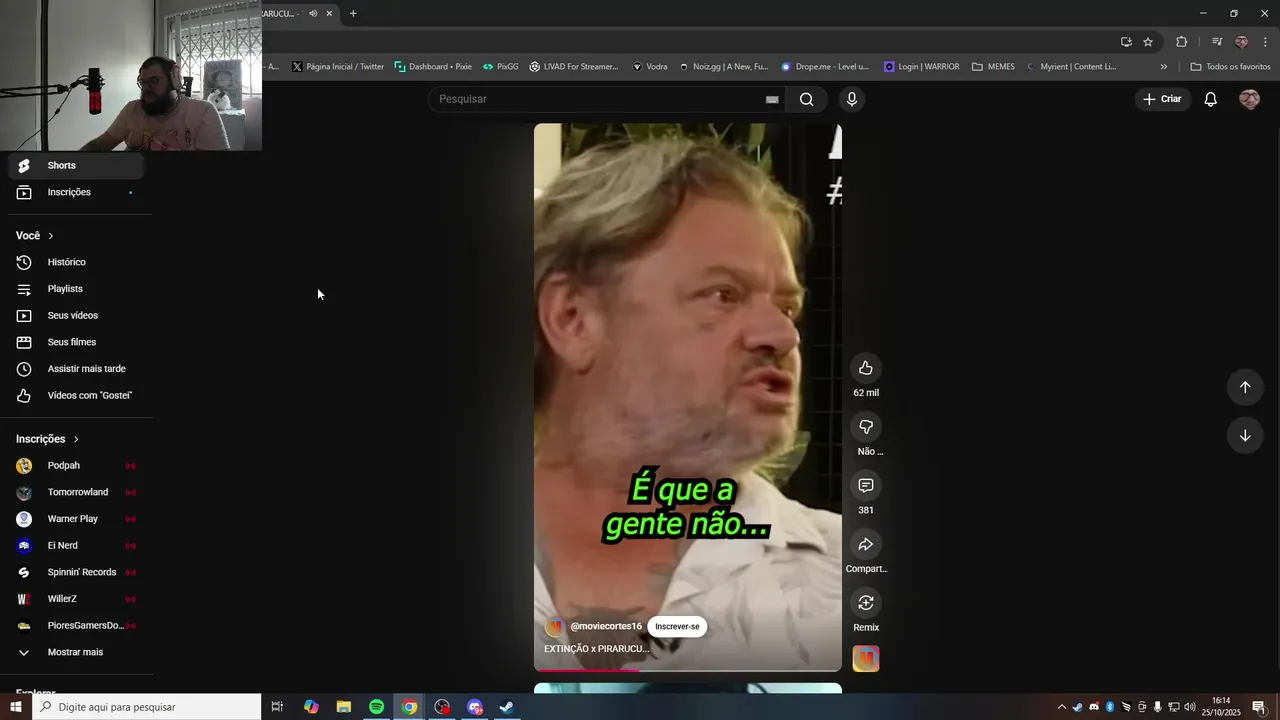Open Playlists in the sidebar
This screenshot has height=720, width=1280.
[x=76, y=289]
